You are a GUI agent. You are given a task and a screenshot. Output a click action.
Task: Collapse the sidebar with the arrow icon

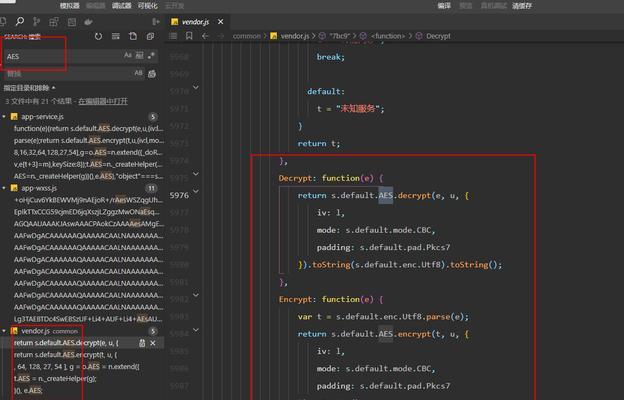(x=156, y=22)
